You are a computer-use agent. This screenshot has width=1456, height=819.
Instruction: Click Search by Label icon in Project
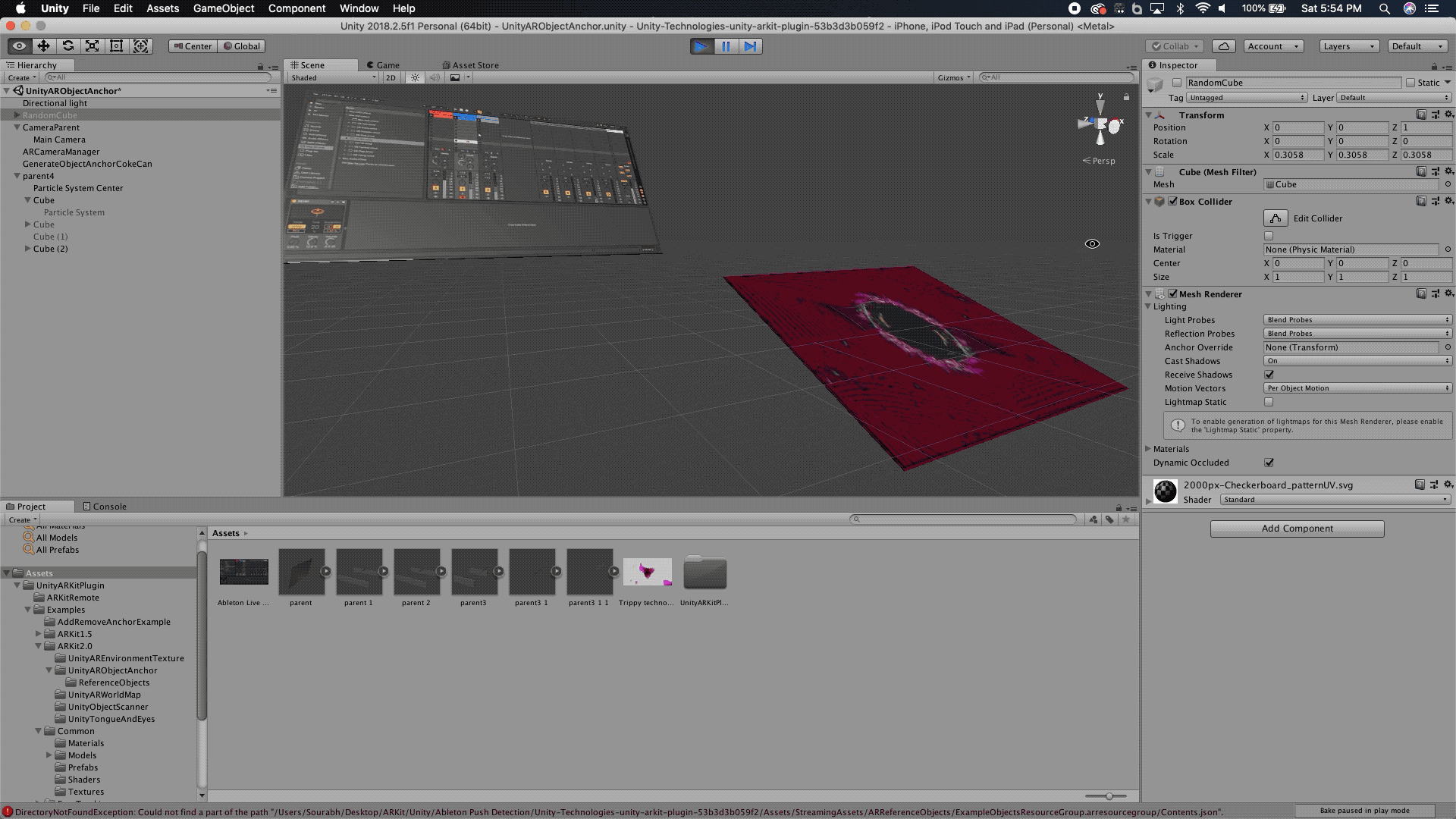1109,519
